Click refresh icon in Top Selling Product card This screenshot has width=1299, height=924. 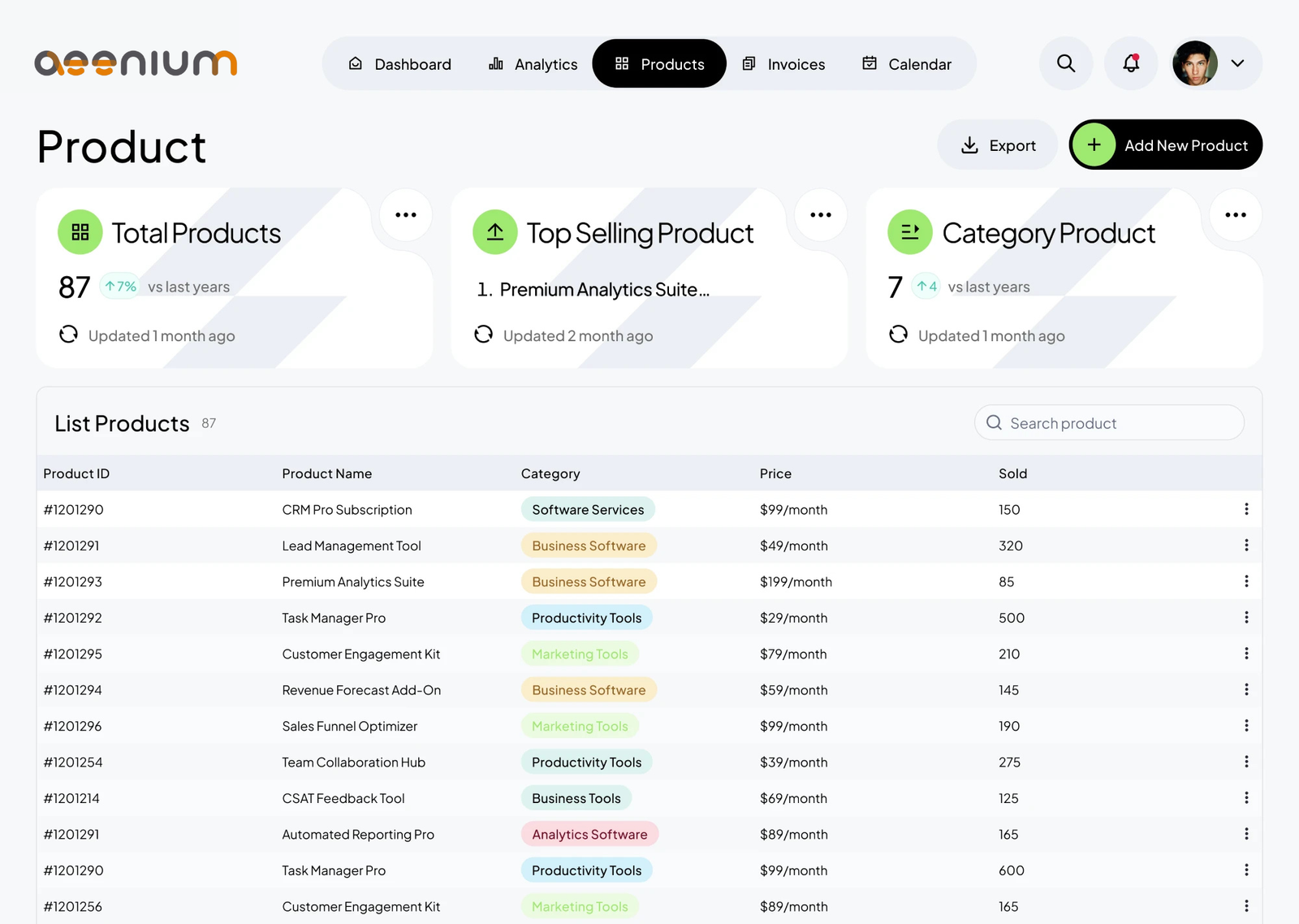tap(484, 335)
